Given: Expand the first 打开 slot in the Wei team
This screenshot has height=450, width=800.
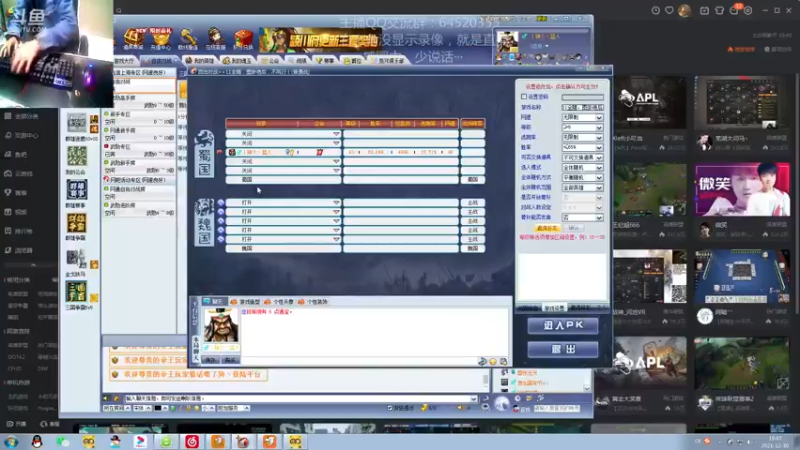Looking at the screenshot, I should click(336, 203).
